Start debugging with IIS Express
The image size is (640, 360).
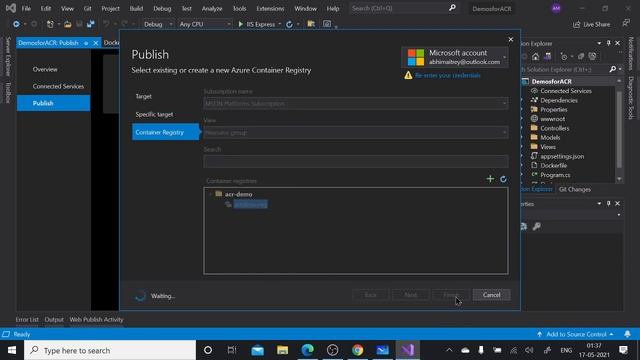[256, 24]
